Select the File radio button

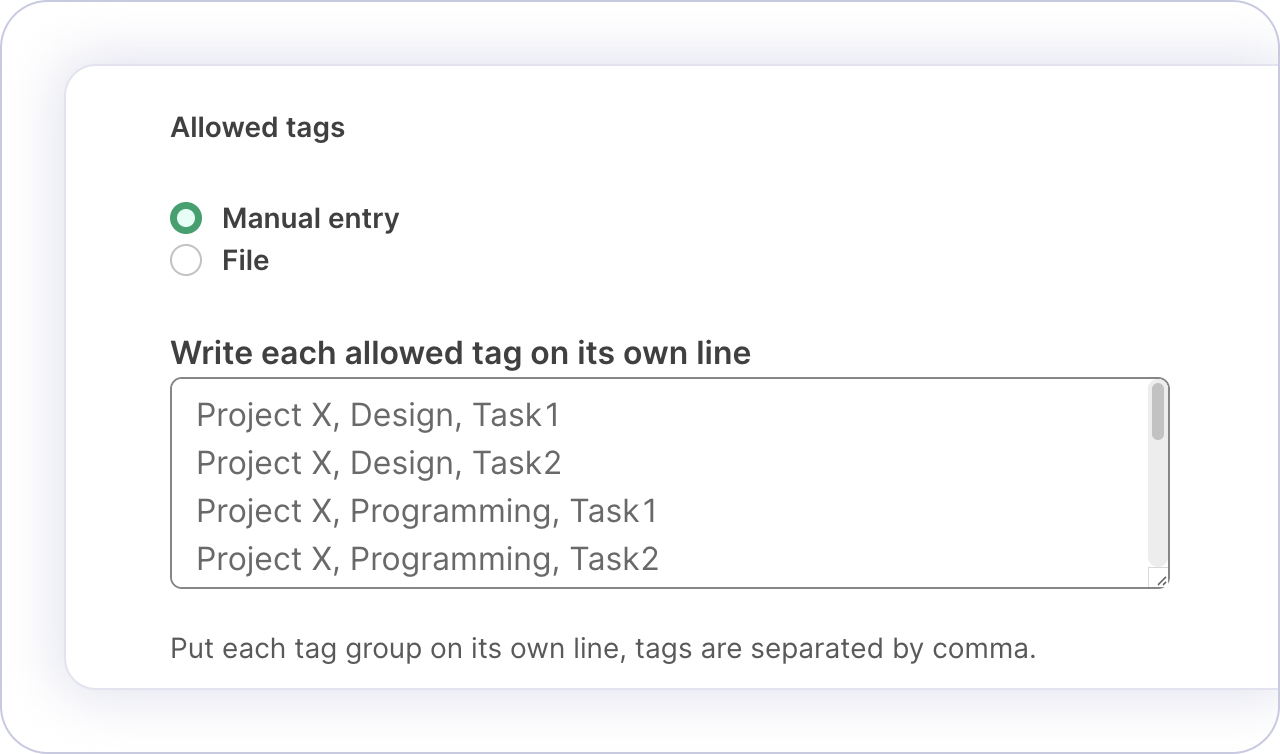186,261
